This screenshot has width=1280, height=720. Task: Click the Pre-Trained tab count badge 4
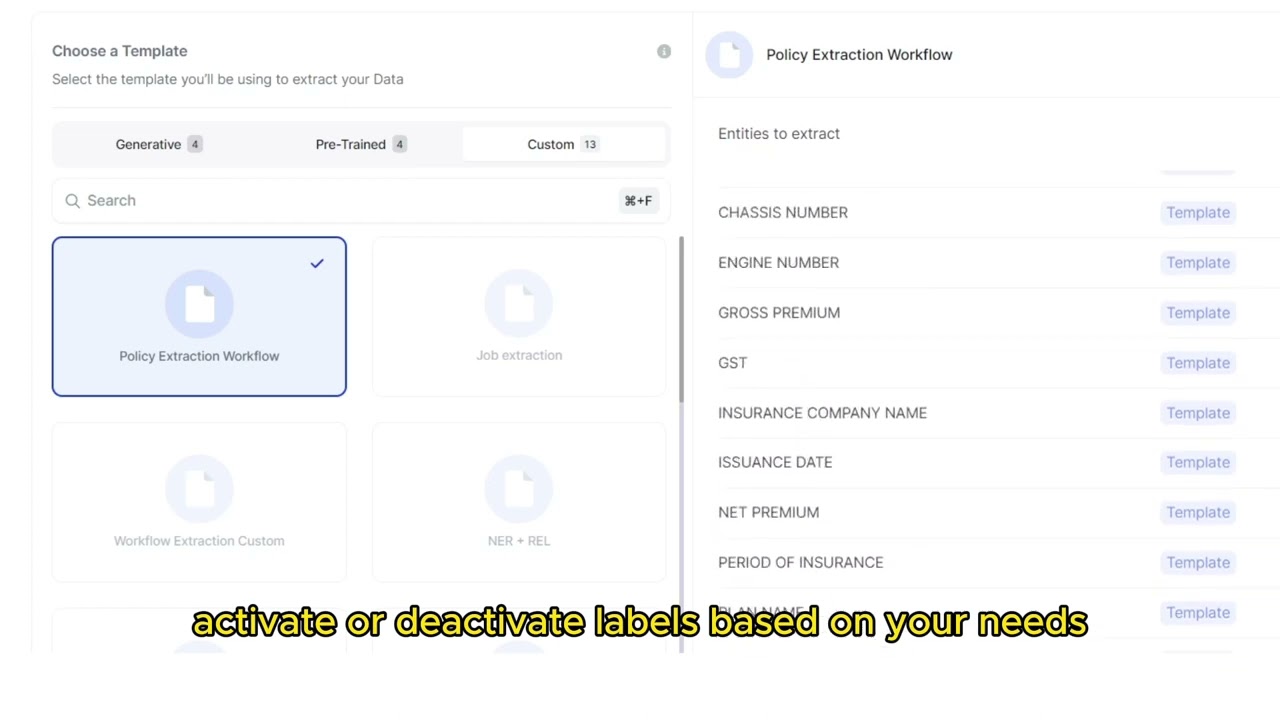(399, 144)
